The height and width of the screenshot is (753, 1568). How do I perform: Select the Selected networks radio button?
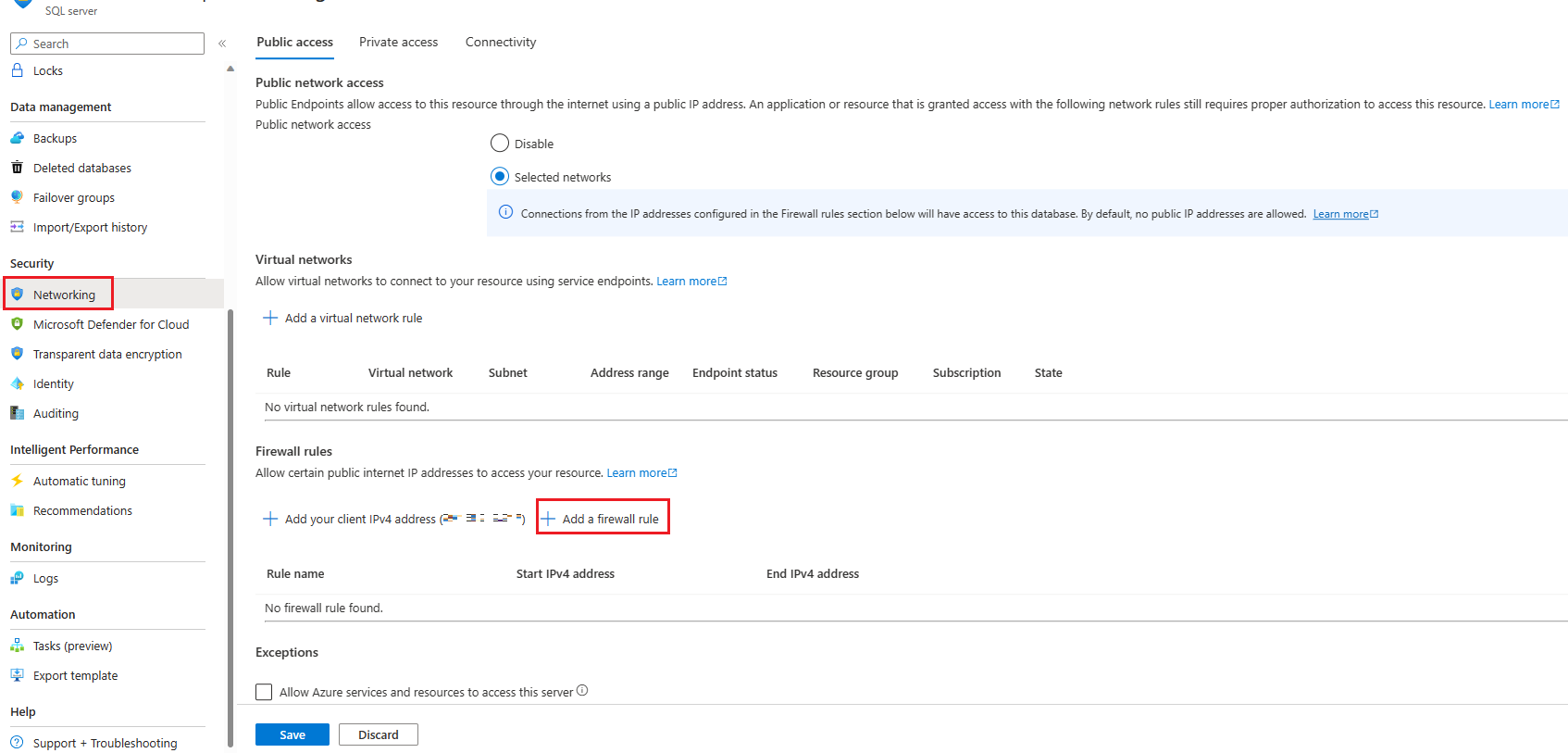(x=500, y=176)
